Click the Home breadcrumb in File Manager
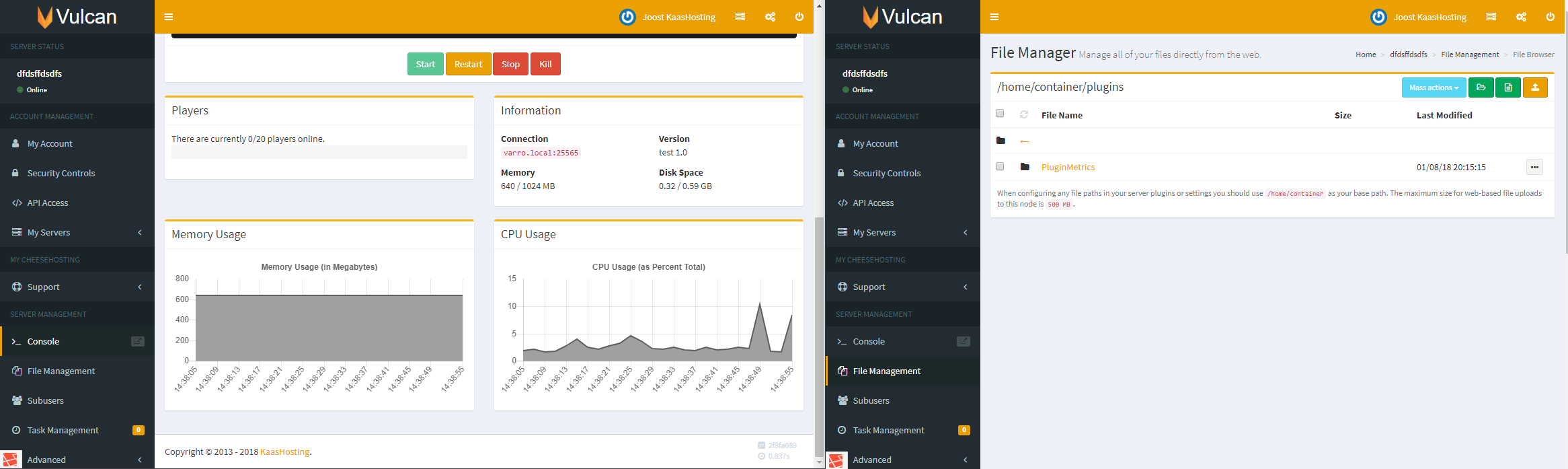The image size is (1568, 469). (1366, 55)
